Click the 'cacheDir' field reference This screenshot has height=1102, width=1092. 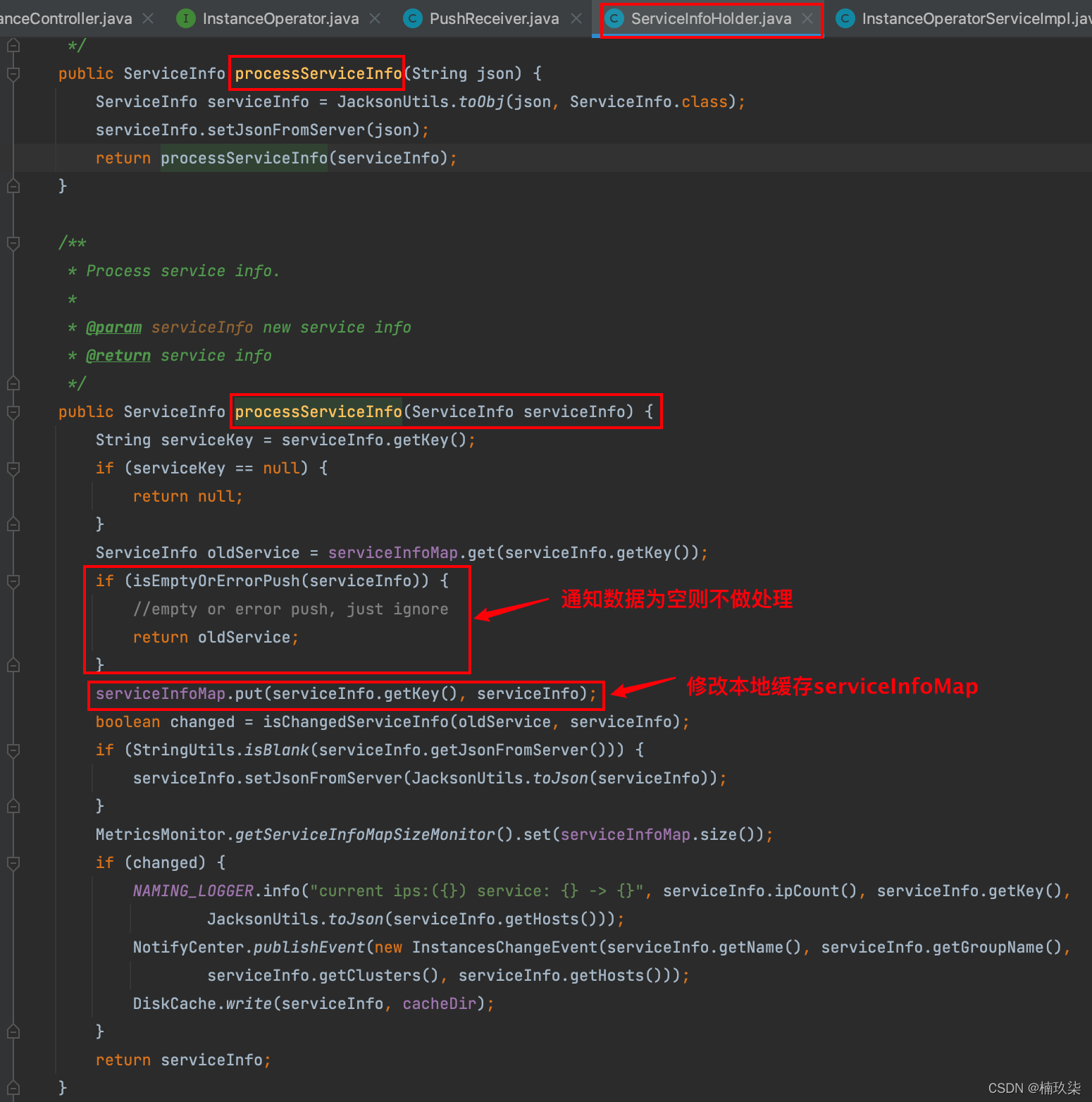[440, 1003]
